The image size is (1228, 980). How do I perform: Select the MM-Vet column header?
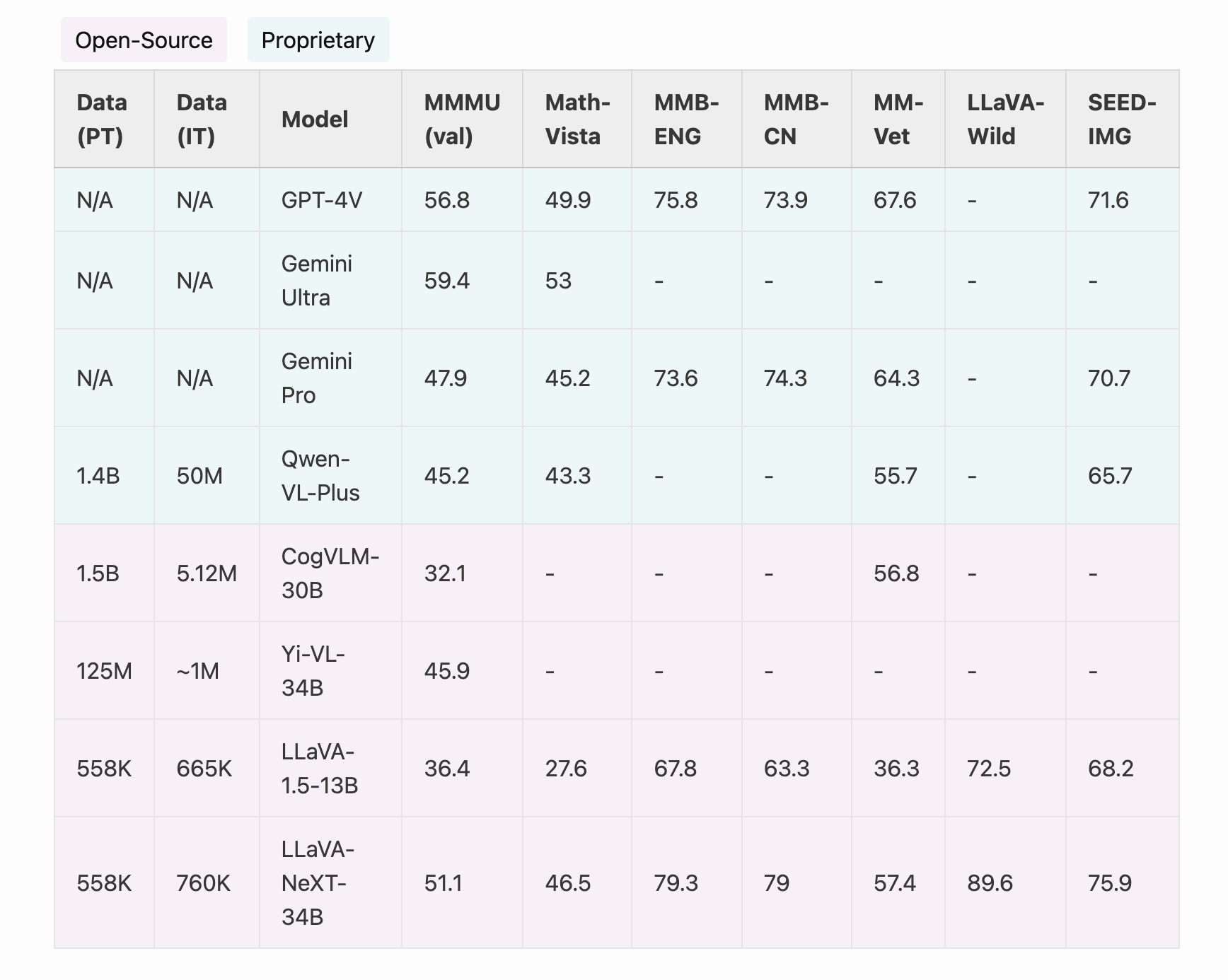(898, 119)
